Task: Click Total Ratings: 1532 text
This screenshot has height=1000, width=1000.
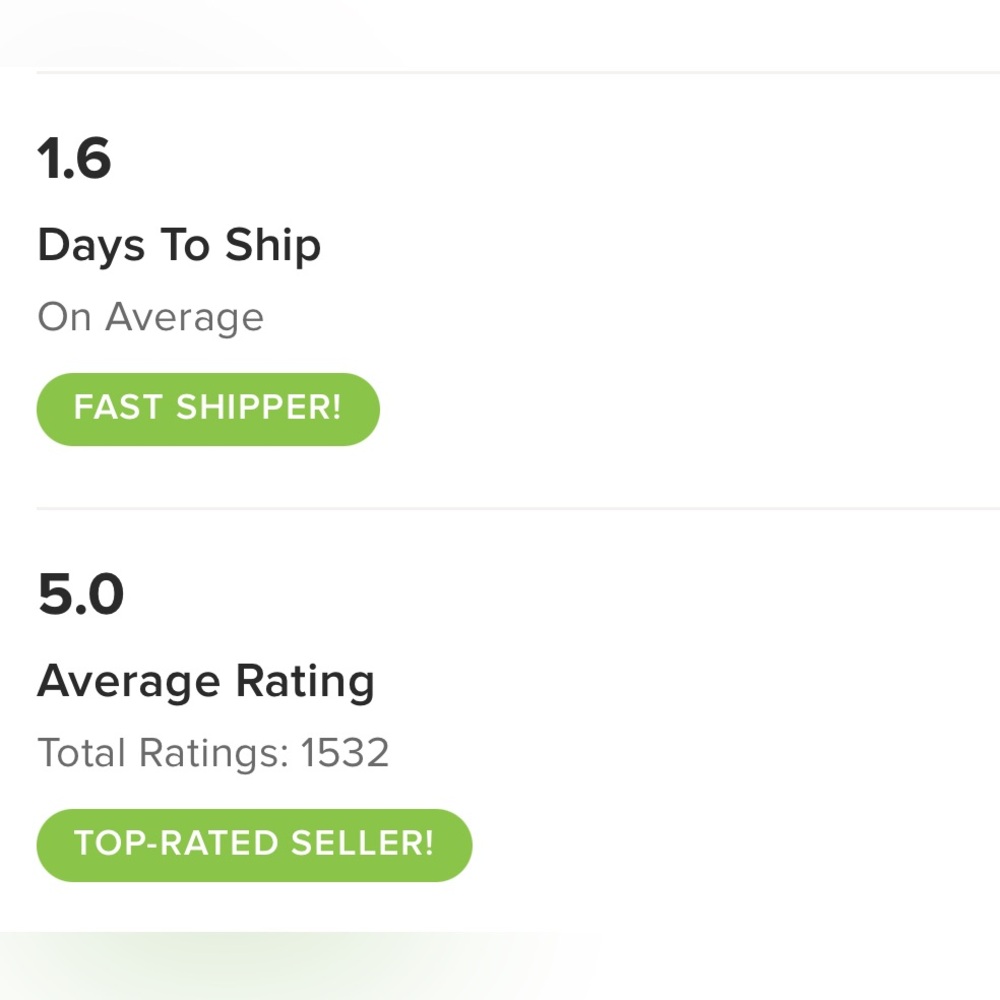Action: click(x=213, y=753)
